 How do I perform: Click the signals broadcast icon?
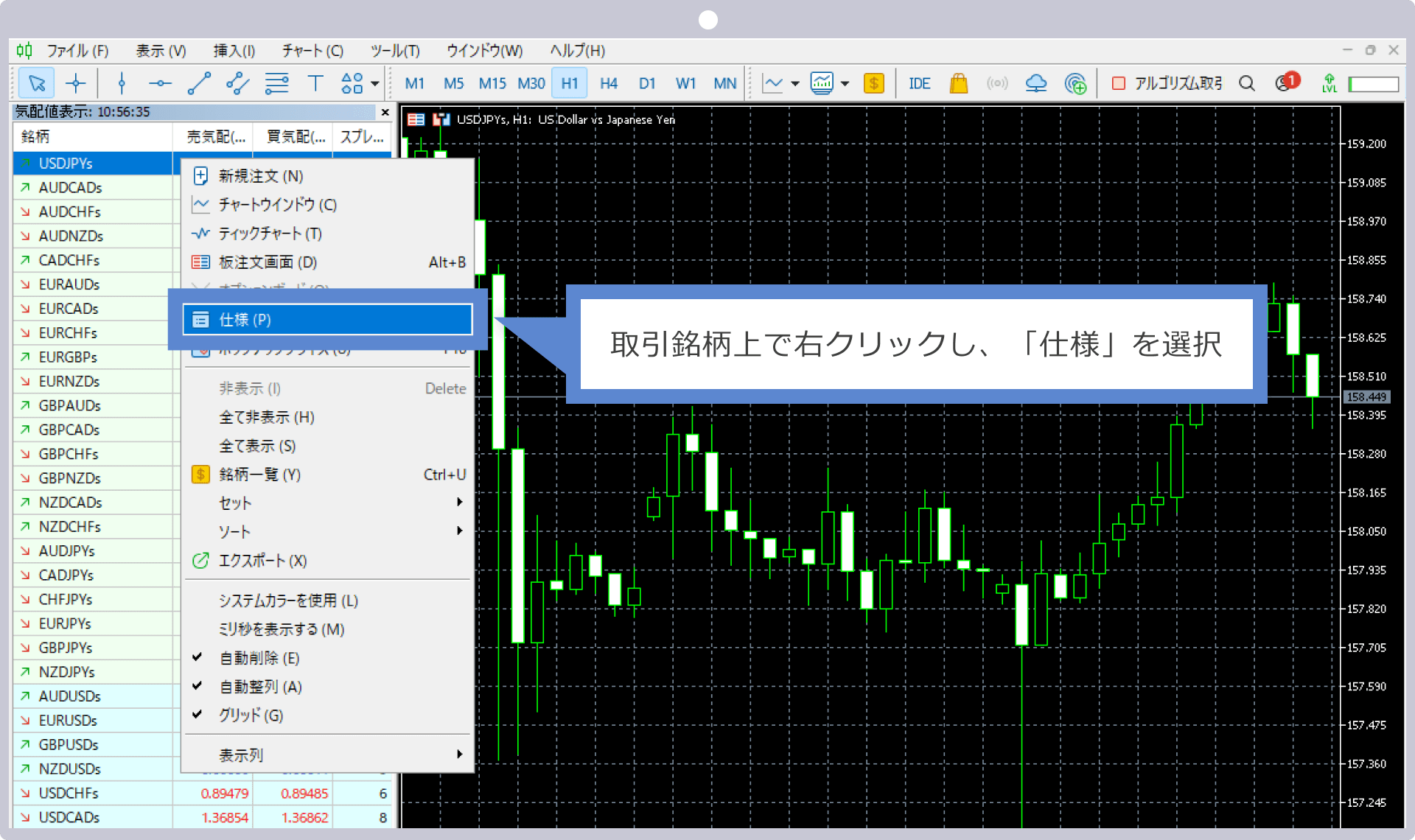pyautogui.click(x=997, y=83)
